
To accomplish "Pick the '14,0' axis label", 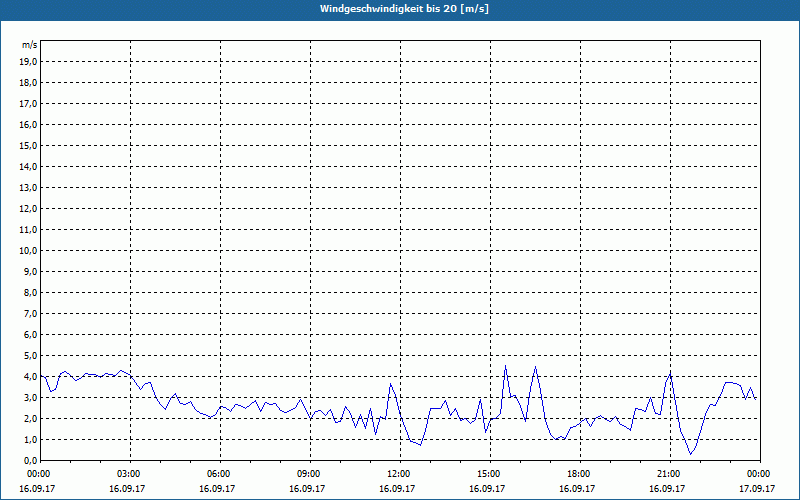I will click(x=28, y=167).
